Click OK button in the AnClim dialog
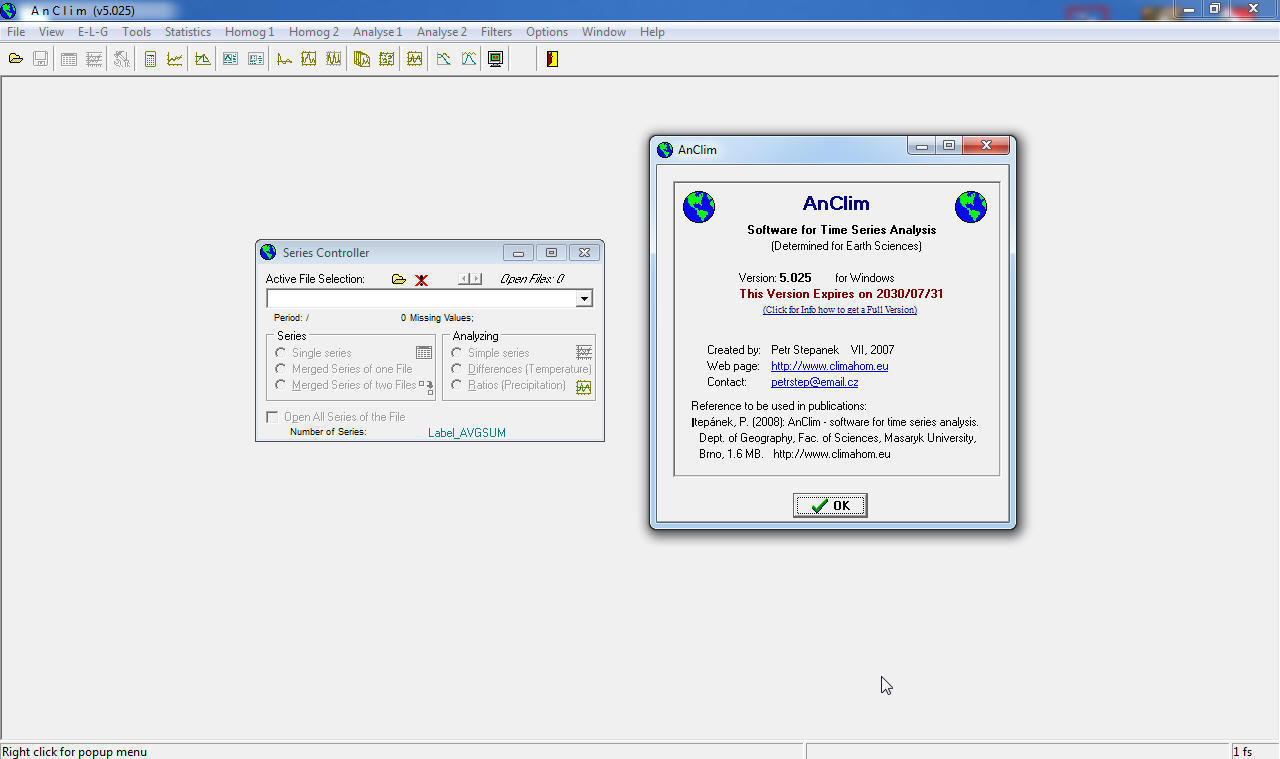 (x=830, y=505)
